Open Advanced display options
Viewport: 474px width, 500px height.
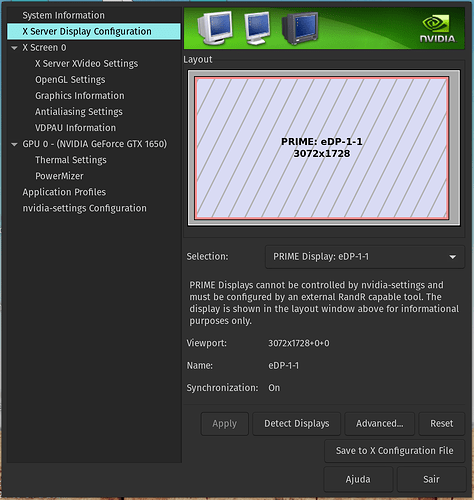point(379,424)
